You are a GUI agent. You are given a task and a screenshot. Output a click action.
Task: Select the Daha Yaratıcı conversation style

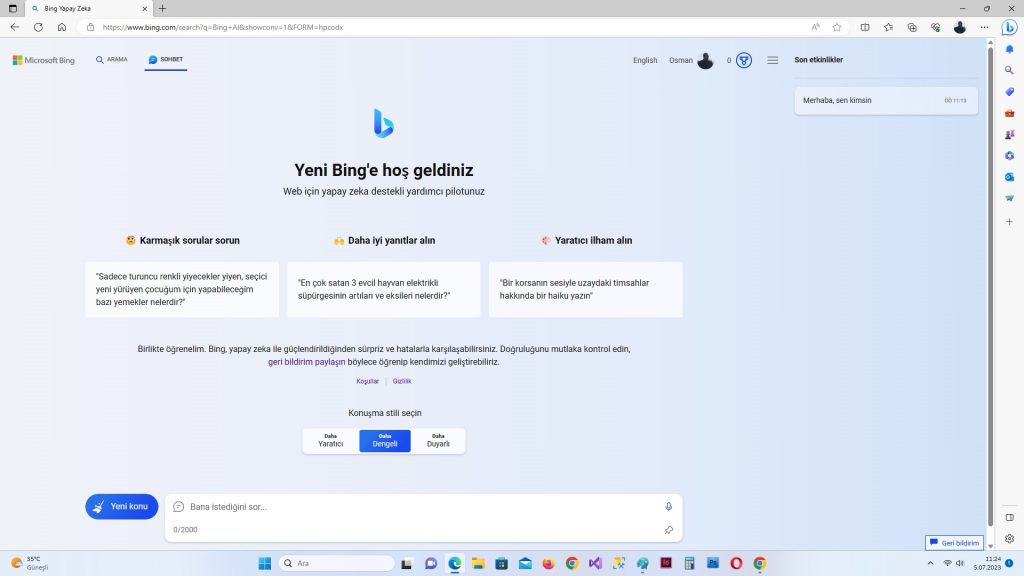point(330,440)
